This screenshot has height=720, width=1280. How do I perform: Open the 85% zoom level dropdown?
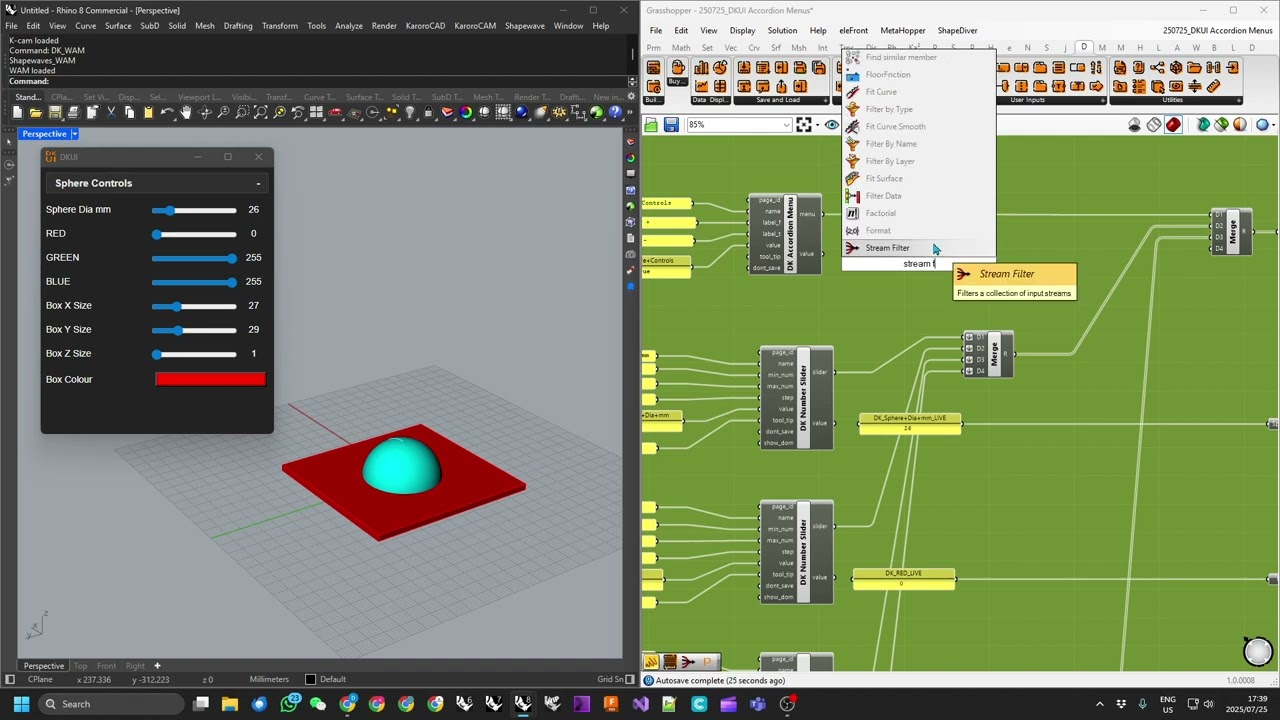[x=787, y=125]
